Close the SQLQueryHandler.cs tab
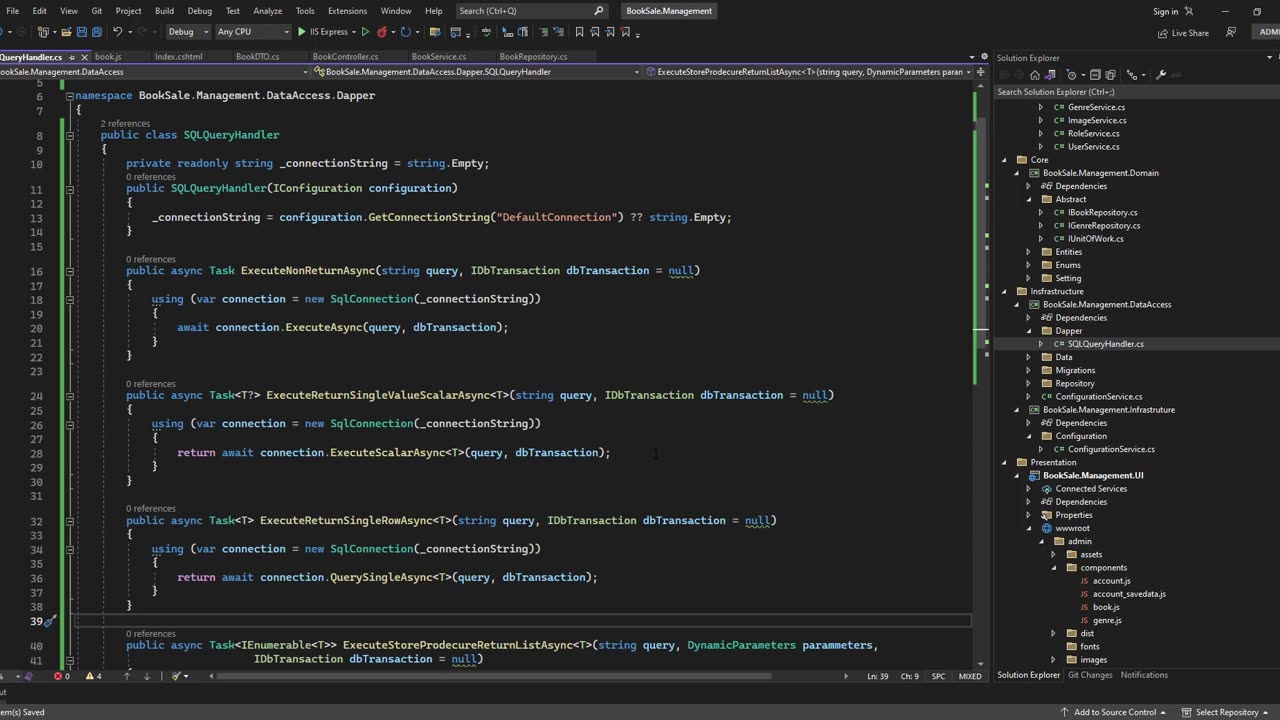This screenshot has height=720, width=1280. (83, 57)
